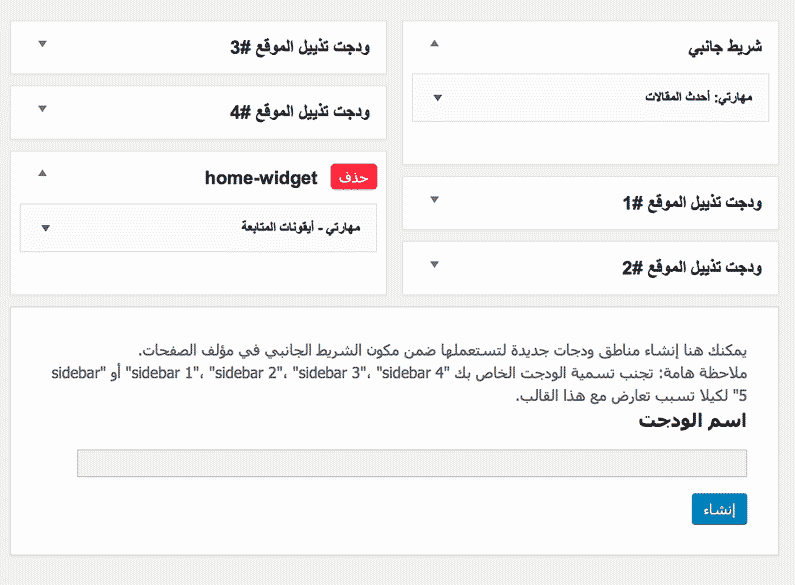Click the red حذف delete button
The height and width of the screenshot is (585, 795).
click(x=354, y=177)
